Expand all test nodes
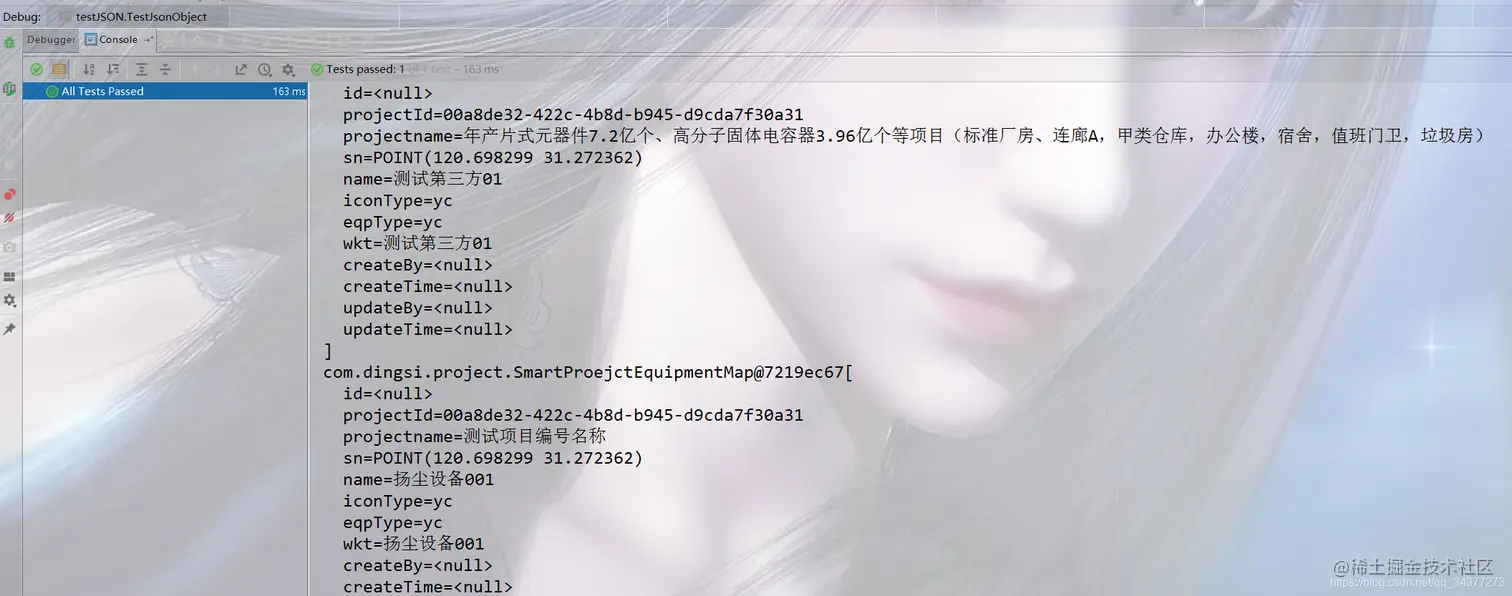 click(x=141, y=69)
